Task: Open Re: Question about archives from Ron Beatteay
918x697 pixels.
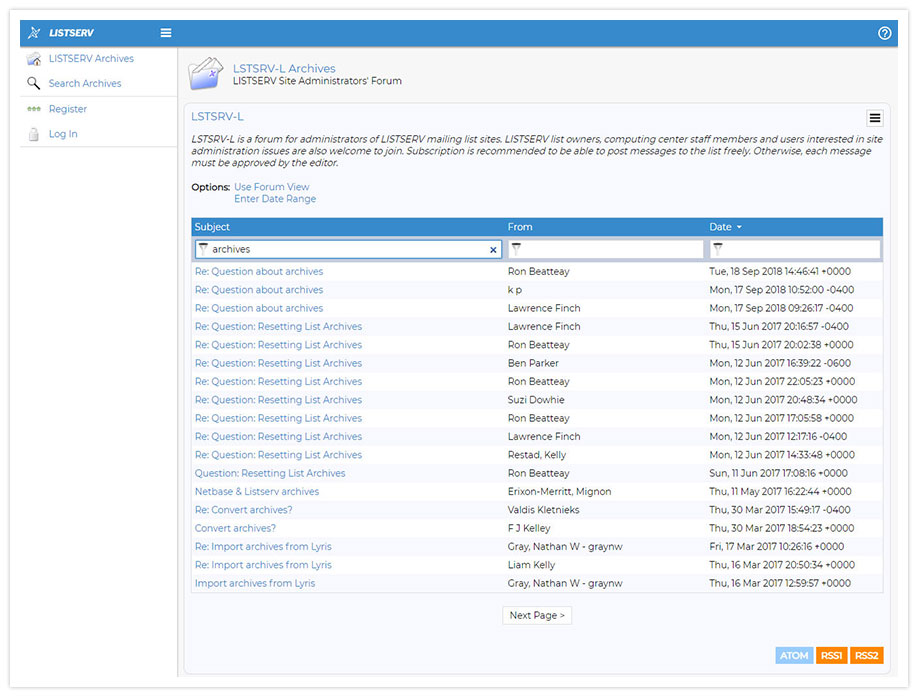Action: (x=259, y=272)
